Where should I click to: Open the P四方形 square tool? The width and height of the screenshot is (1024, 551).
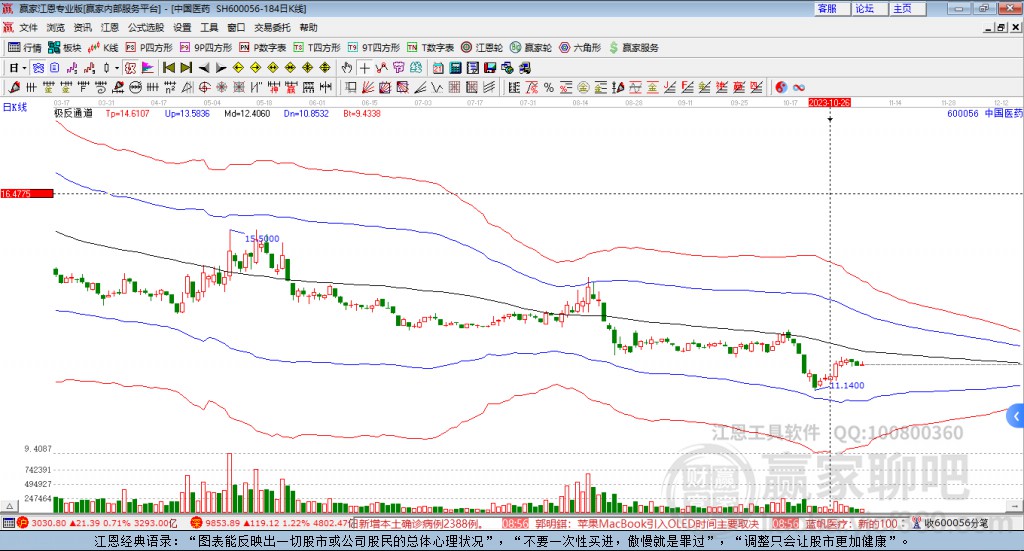(x=149, y=48)
